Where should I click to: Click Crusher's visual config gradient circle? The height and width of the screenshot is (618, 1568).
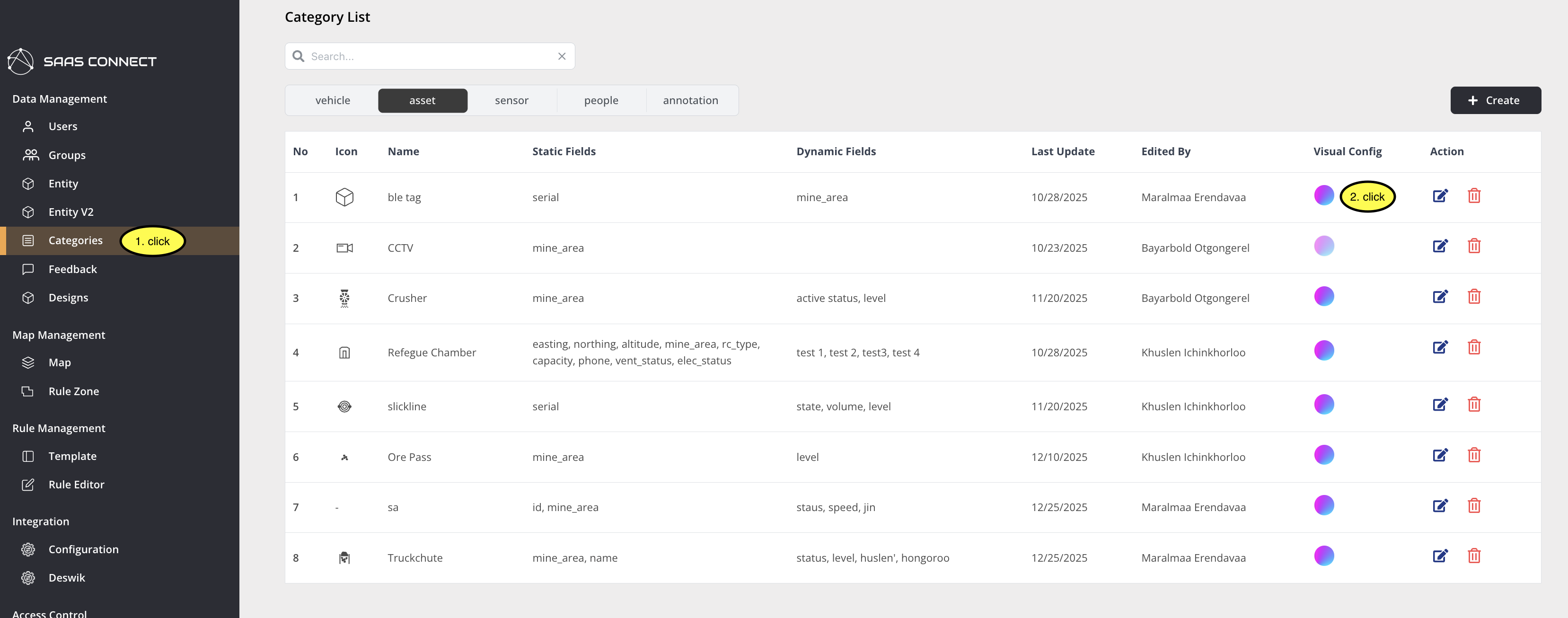[1324, 297]
